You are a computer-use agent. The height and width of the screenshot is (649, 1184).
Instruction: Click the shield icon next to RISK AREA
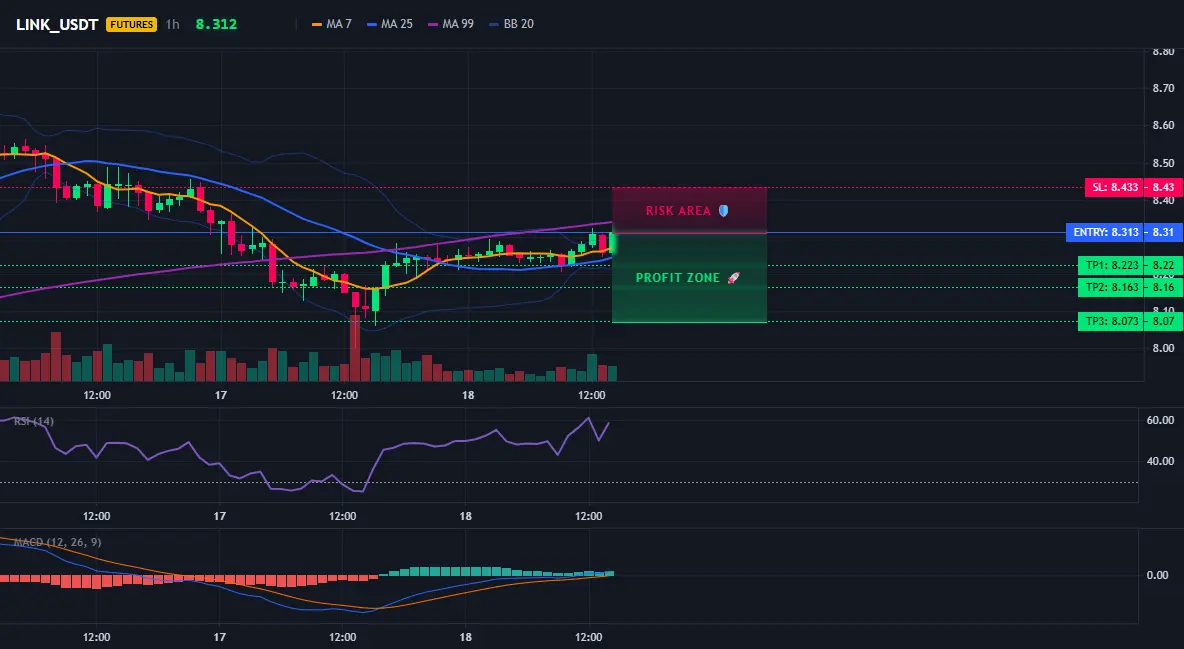[723, 211]
